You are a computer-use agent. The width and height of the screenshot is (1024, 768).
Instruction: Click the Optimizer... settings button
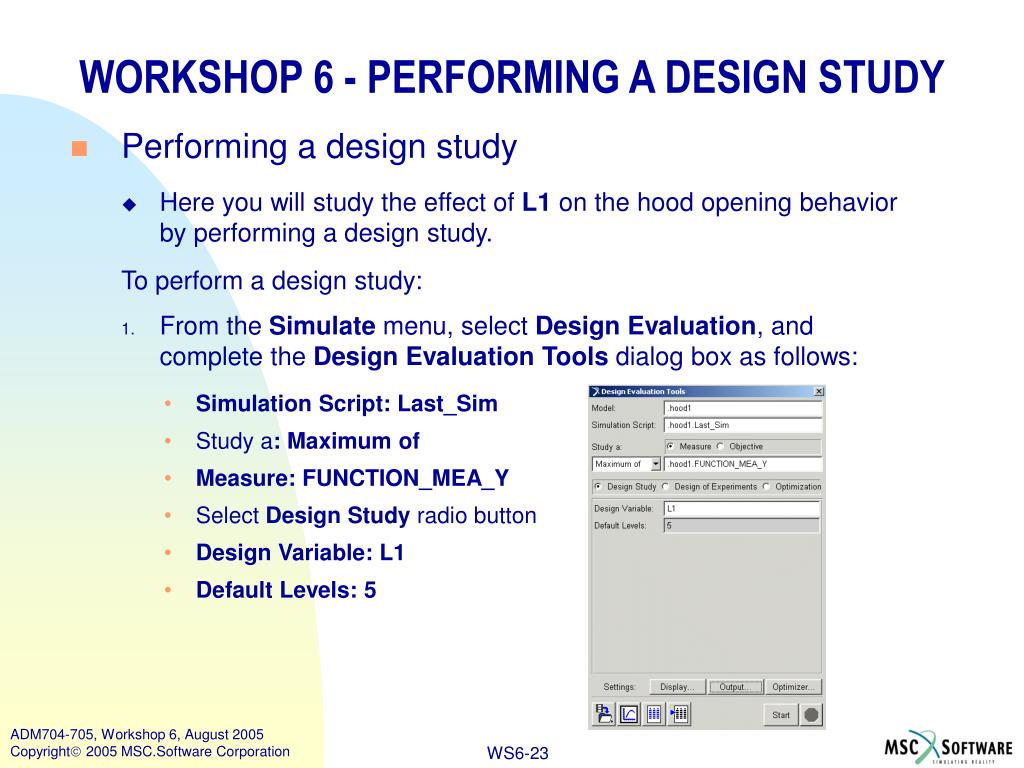click(793, 686)
